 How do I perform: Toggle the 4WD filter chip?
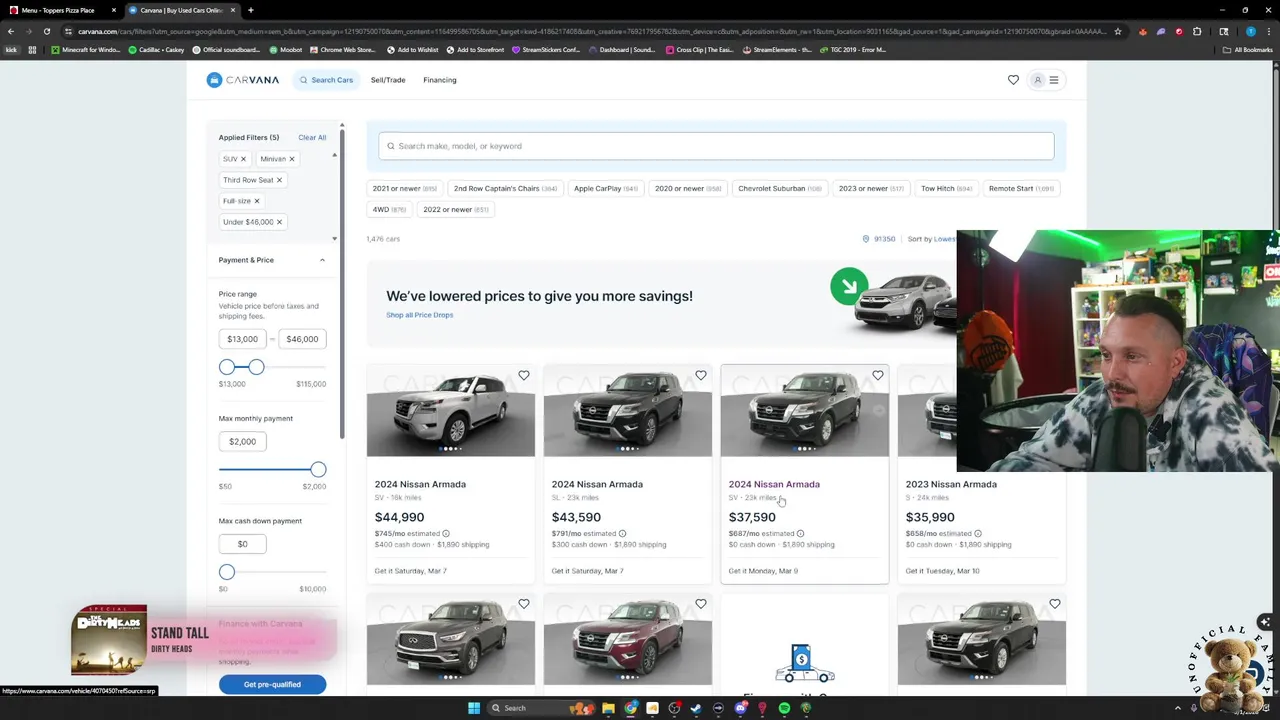[x=389, y=209]
